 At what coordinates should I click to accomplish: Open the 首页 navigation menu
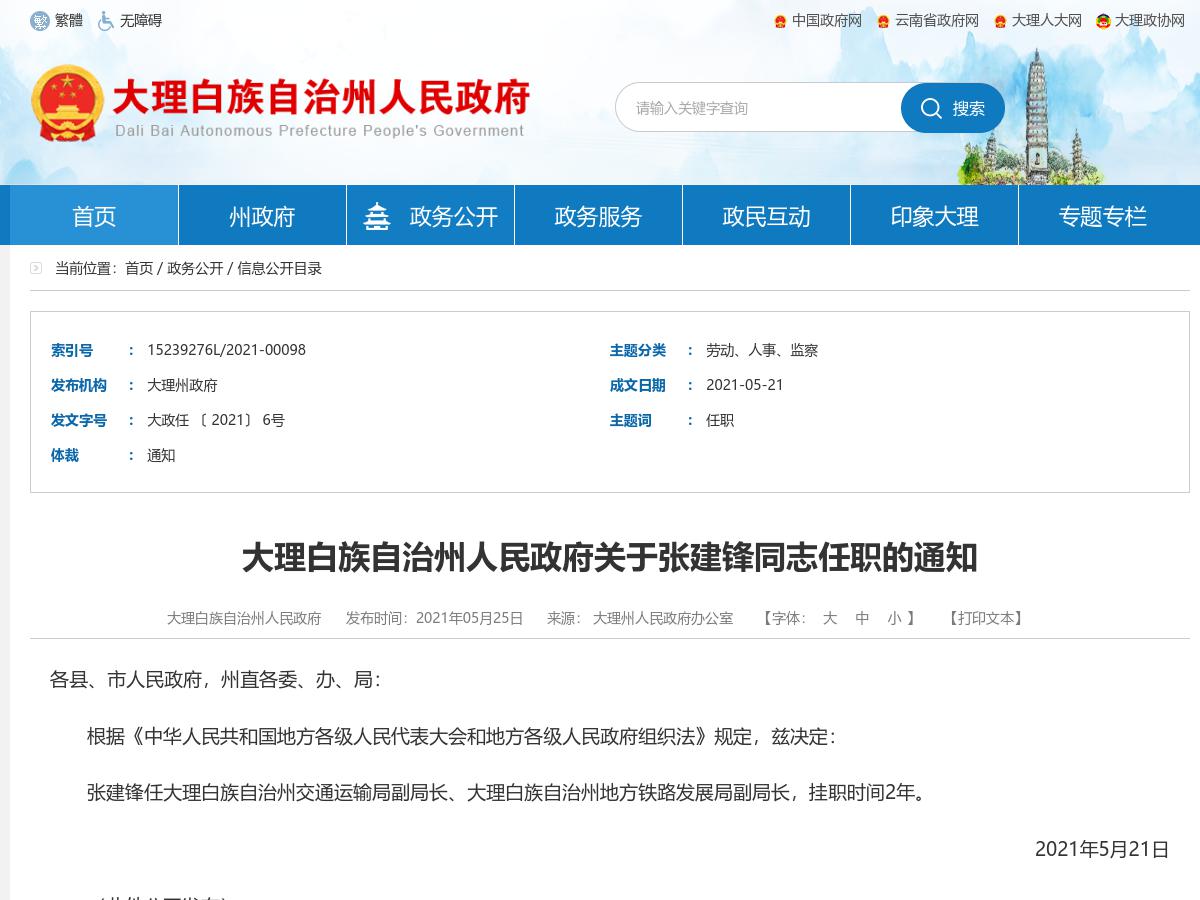point(93,214)
